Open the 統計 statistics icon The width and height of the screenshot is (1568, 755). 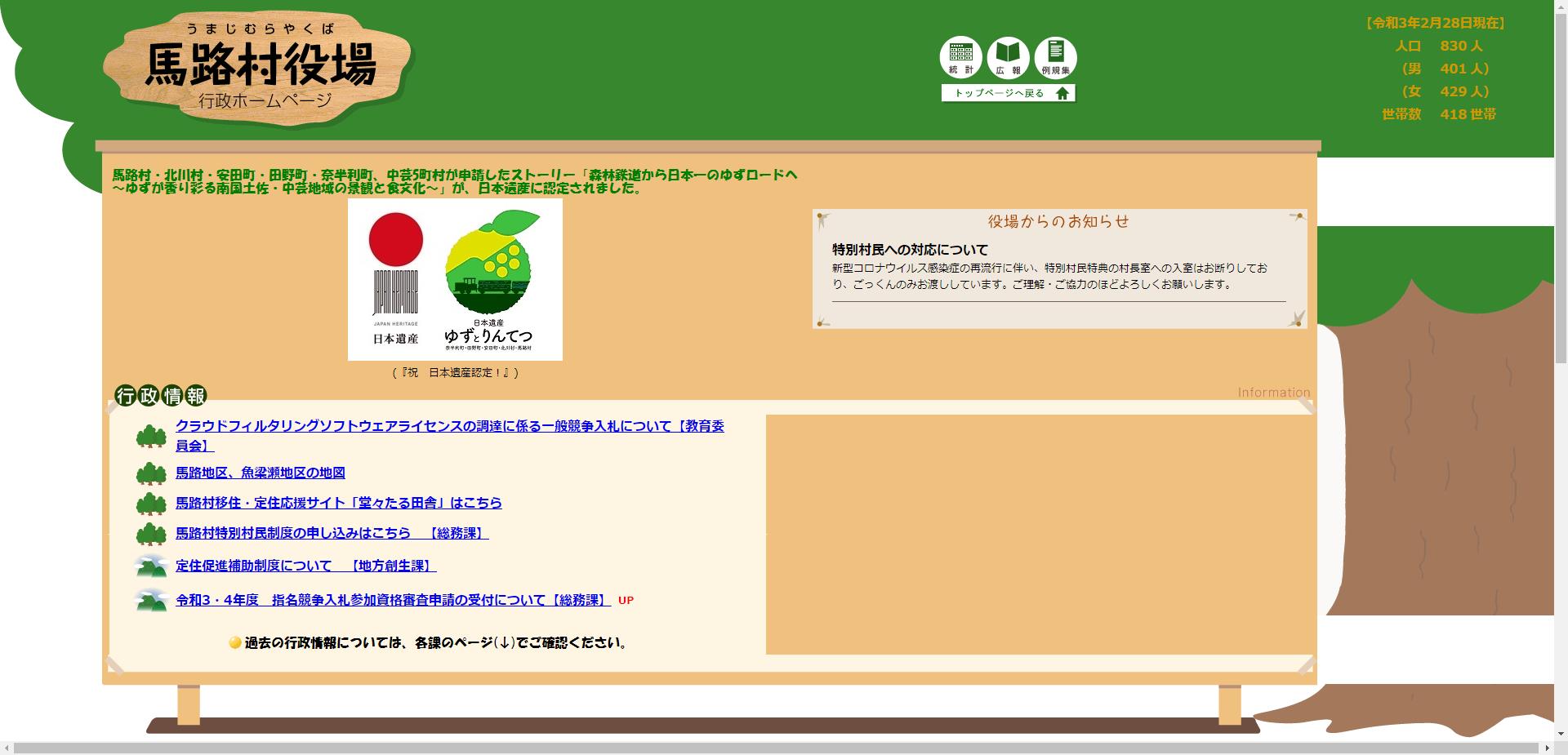click(x=960, y=57)
